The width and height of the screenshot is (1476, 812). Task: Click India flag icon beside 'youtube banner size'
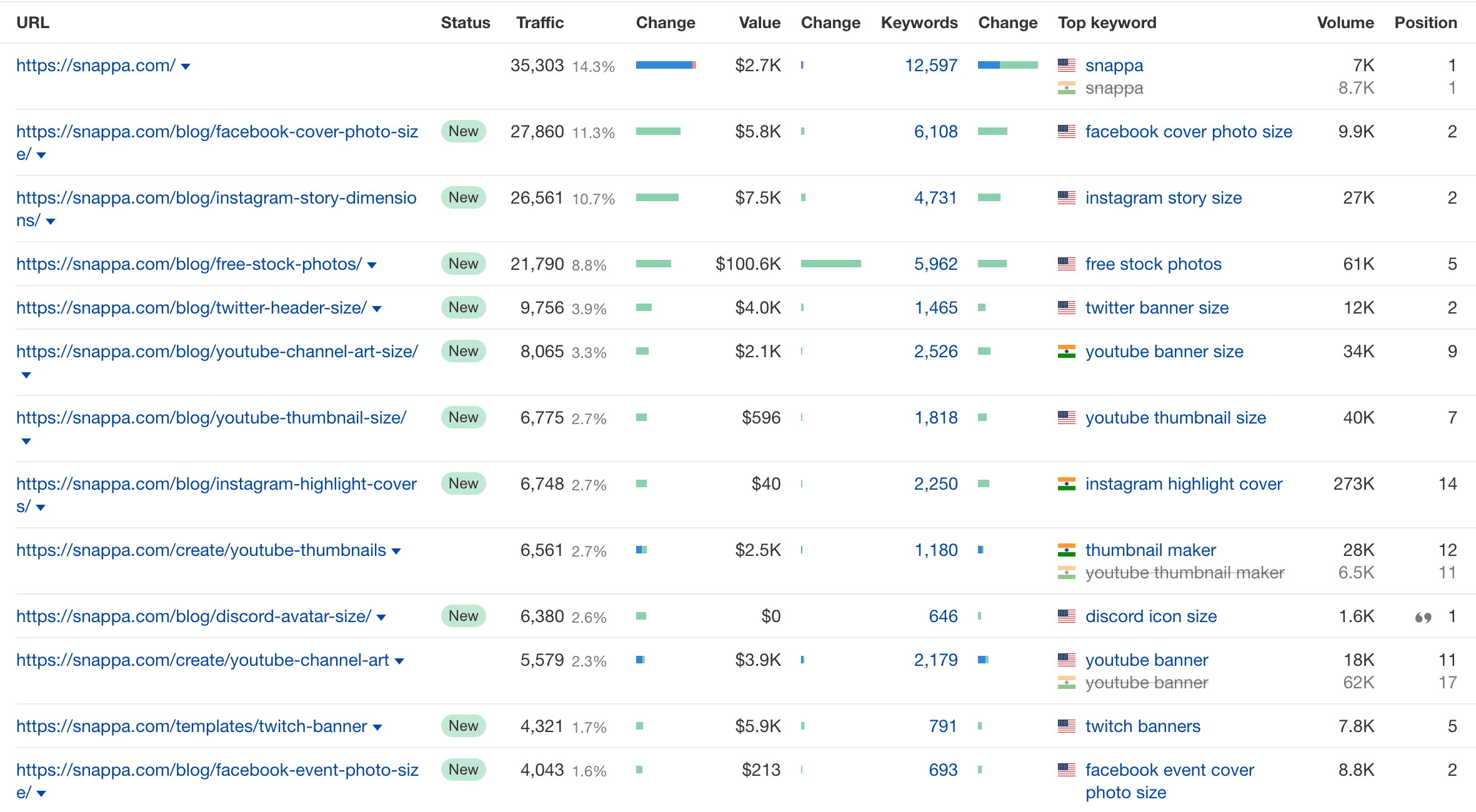pyautogui.click(x=1067, y=351)
